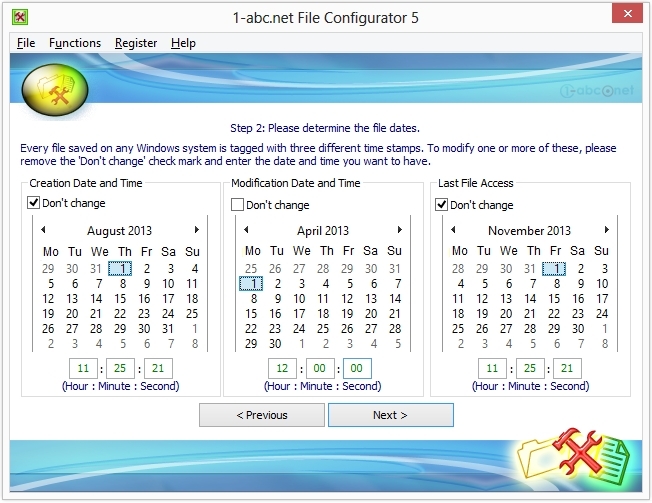Click the folder and tools graphic at bottom right
Screen dimensions: 652x503
[574, 464]
